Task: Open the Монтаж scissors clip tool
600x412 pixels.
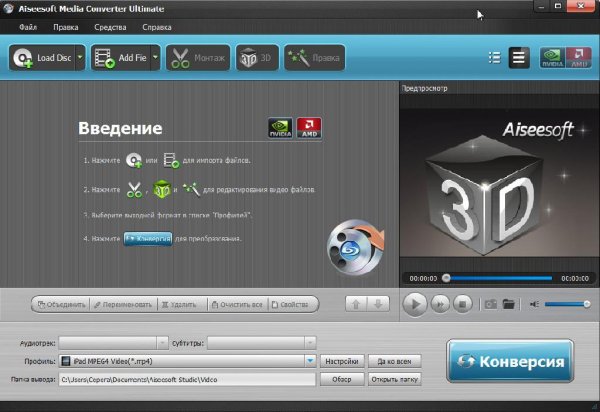Action: pyautogui.click(x=198, y=58)
